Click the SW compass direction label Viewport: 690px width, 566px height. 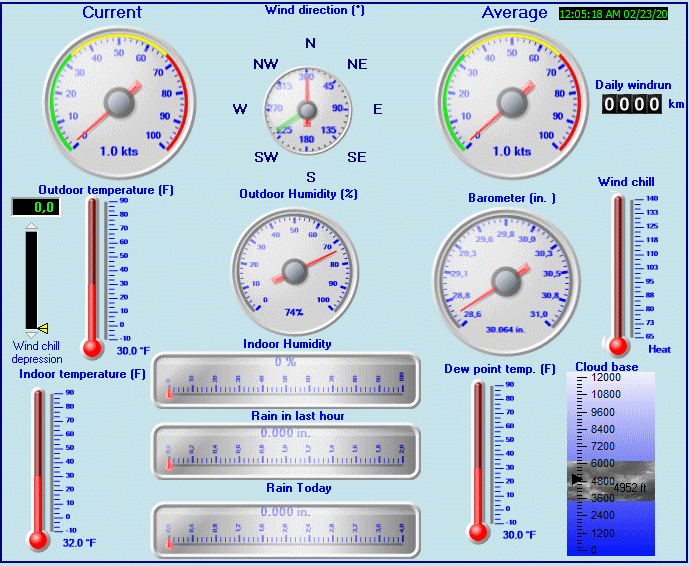coord(266,157)
